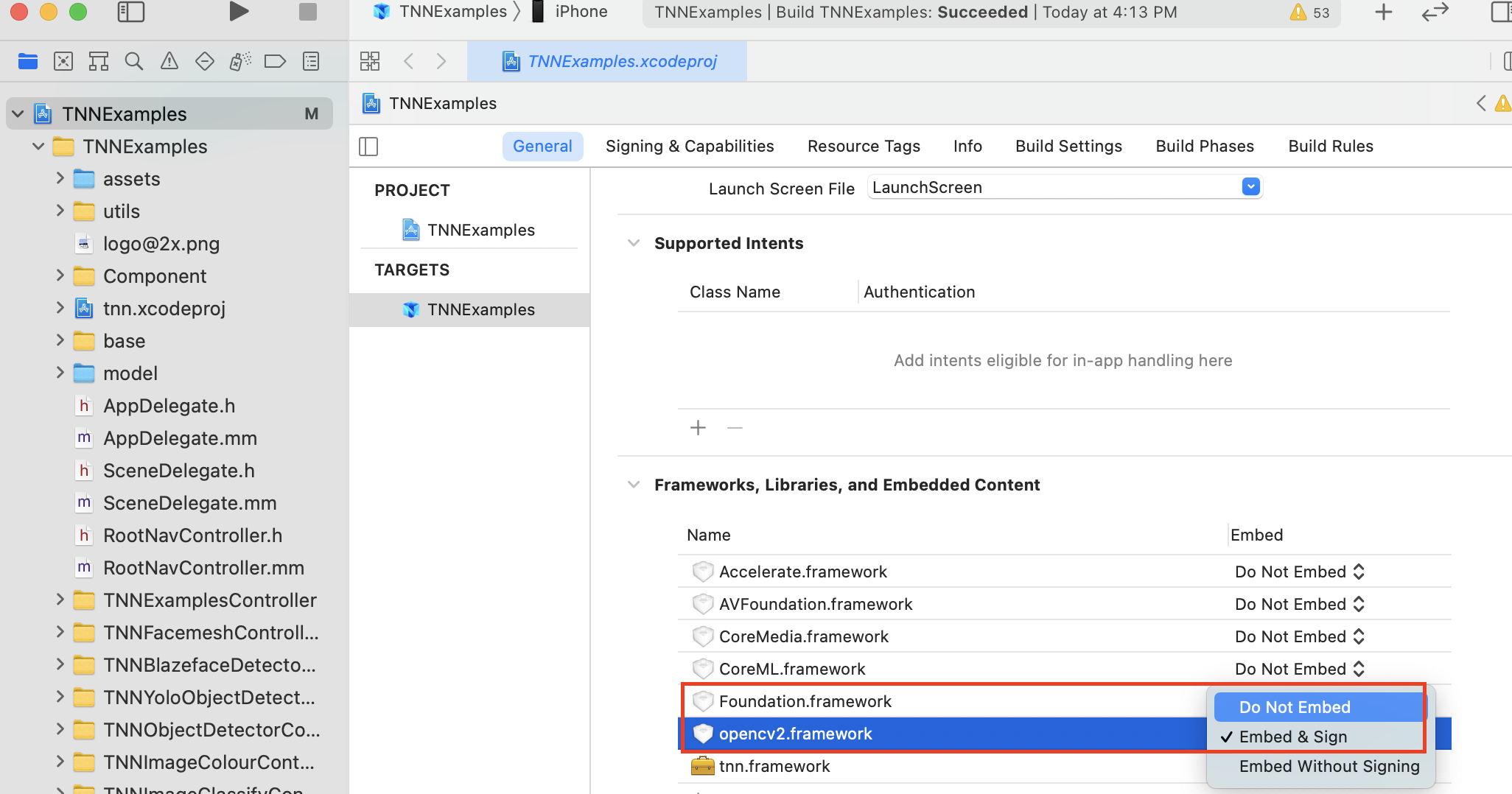
Task: Open AppDelegate.h file
Action: pyautogui.click(x=169, y=406)
